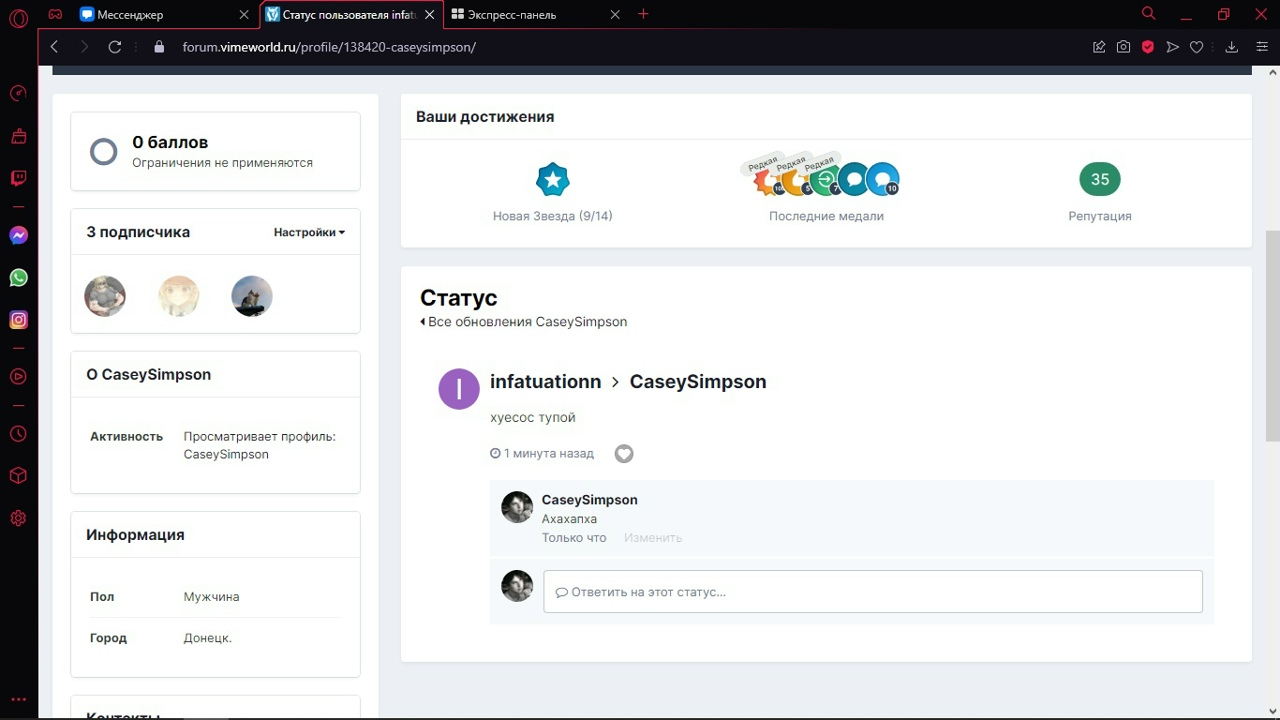Open the sidebar three-dots menu
Screen dimensions: 1280x720
[x=18, y=700]
